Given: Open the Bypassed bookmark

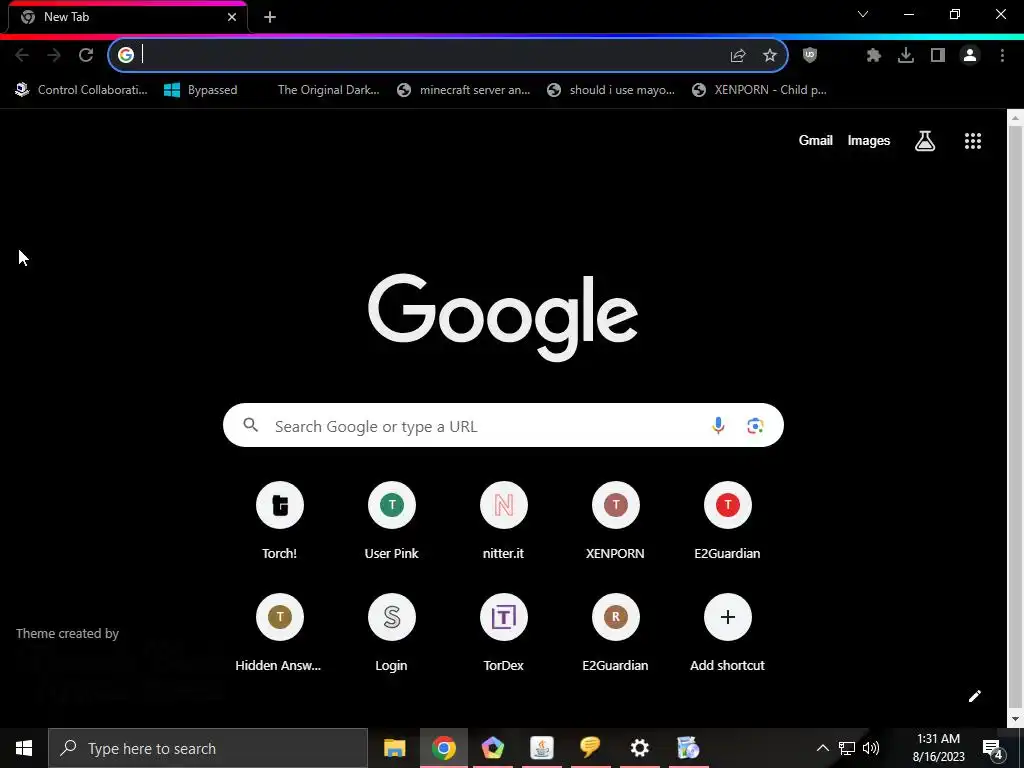Looking at the screenshot, I should (x=201, y=90).
